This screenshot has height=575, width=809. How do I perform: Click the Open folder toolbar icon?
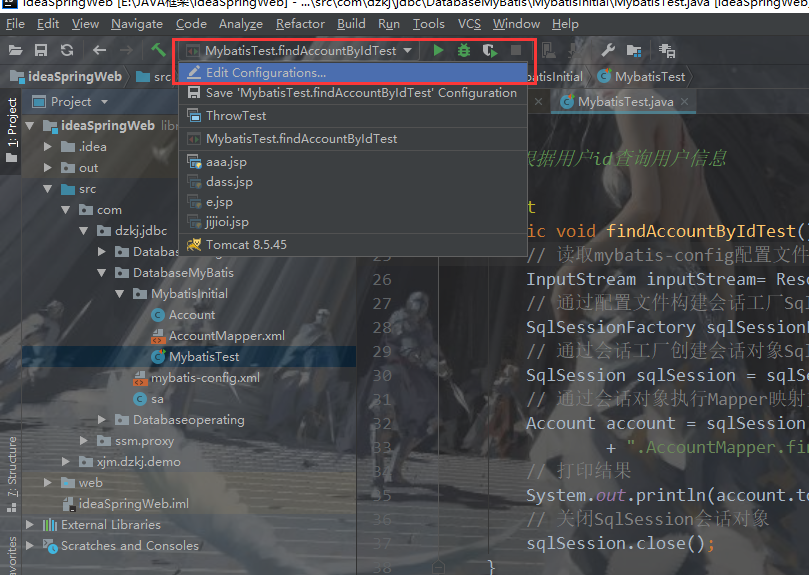pyautogui.click(x=15, y=51)
